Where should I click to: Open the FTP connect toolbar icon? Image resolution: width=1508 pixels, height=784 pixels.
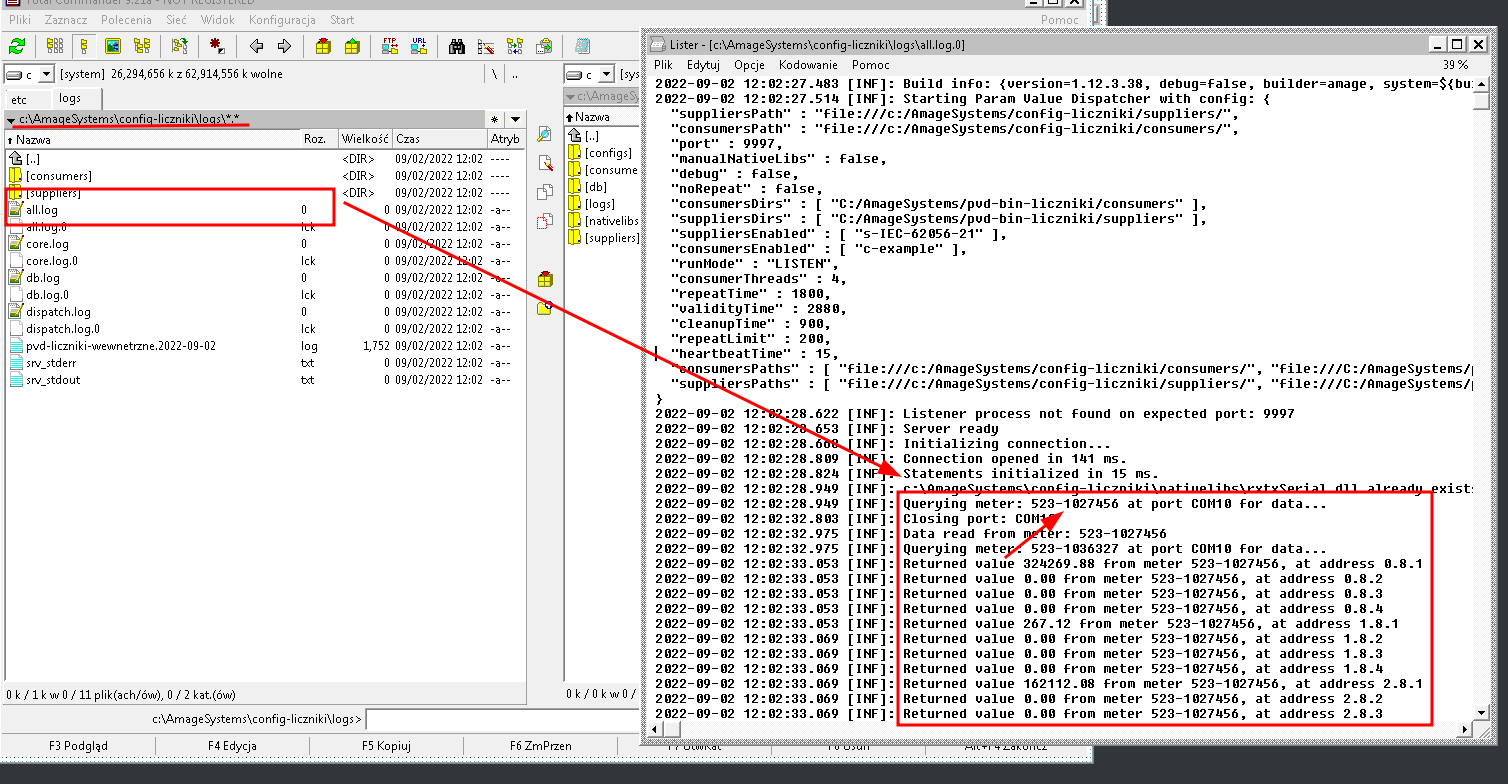(x=390, y=46)
